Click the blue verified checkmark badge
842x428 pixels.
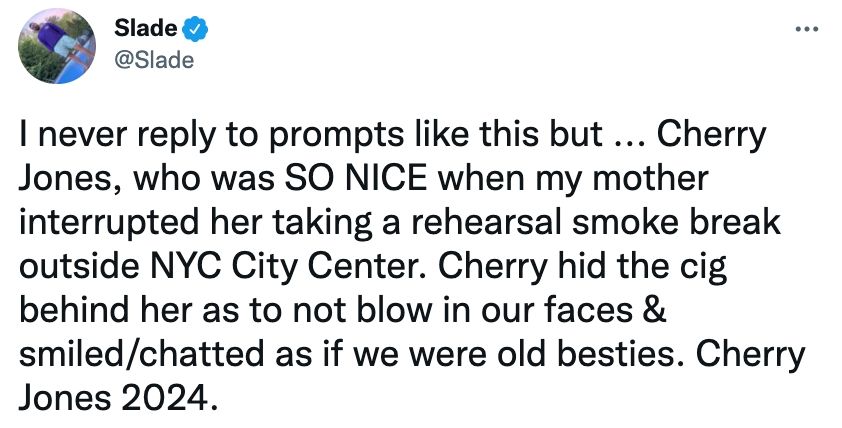(x=195, y=28)
